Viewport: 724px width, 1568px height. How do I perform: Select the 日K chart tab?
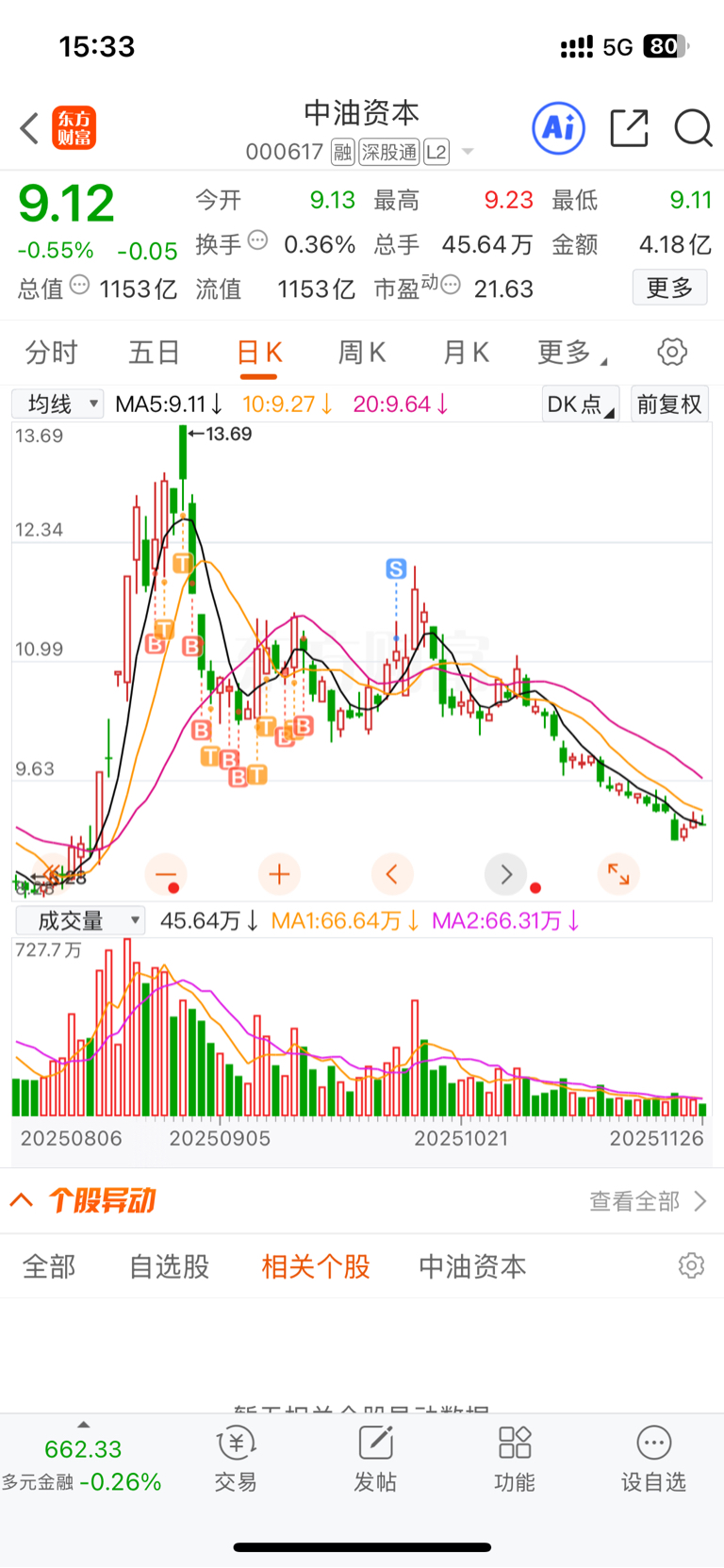(x=259, y=353)
